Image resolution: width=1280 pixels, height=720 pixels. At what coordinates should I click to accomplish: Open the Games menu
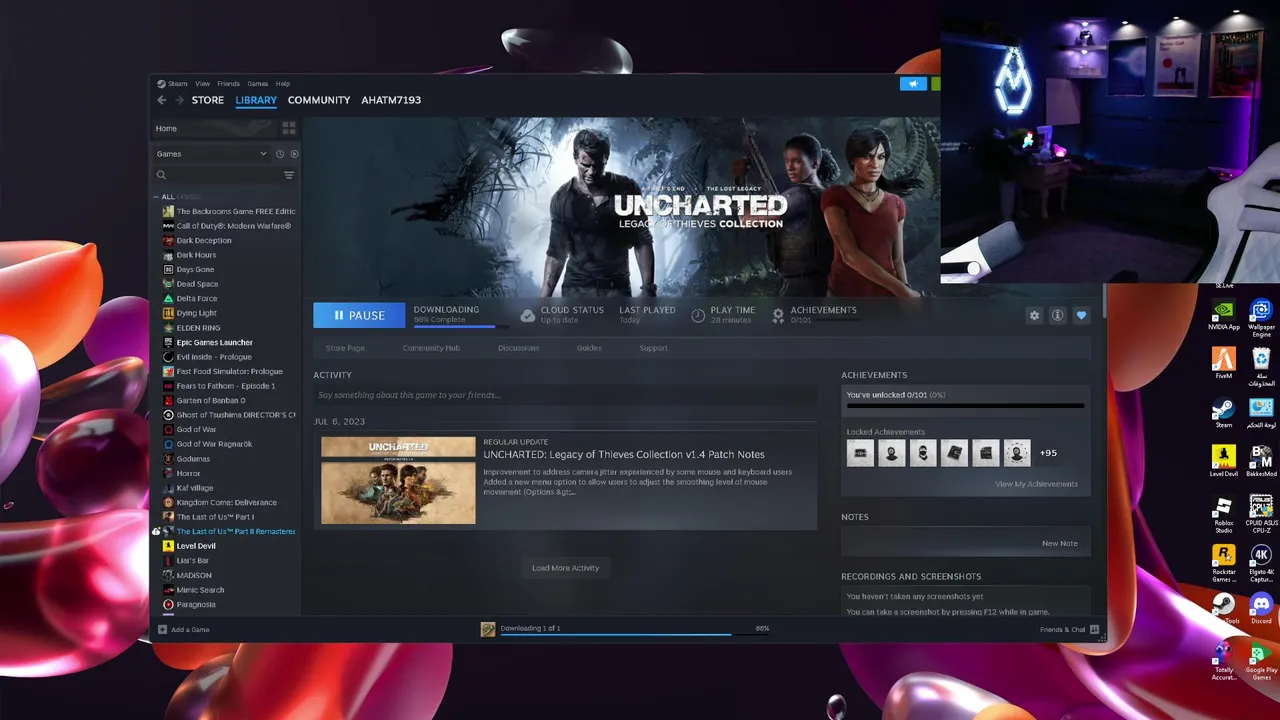pyautogui.click(x=257, y=84)
